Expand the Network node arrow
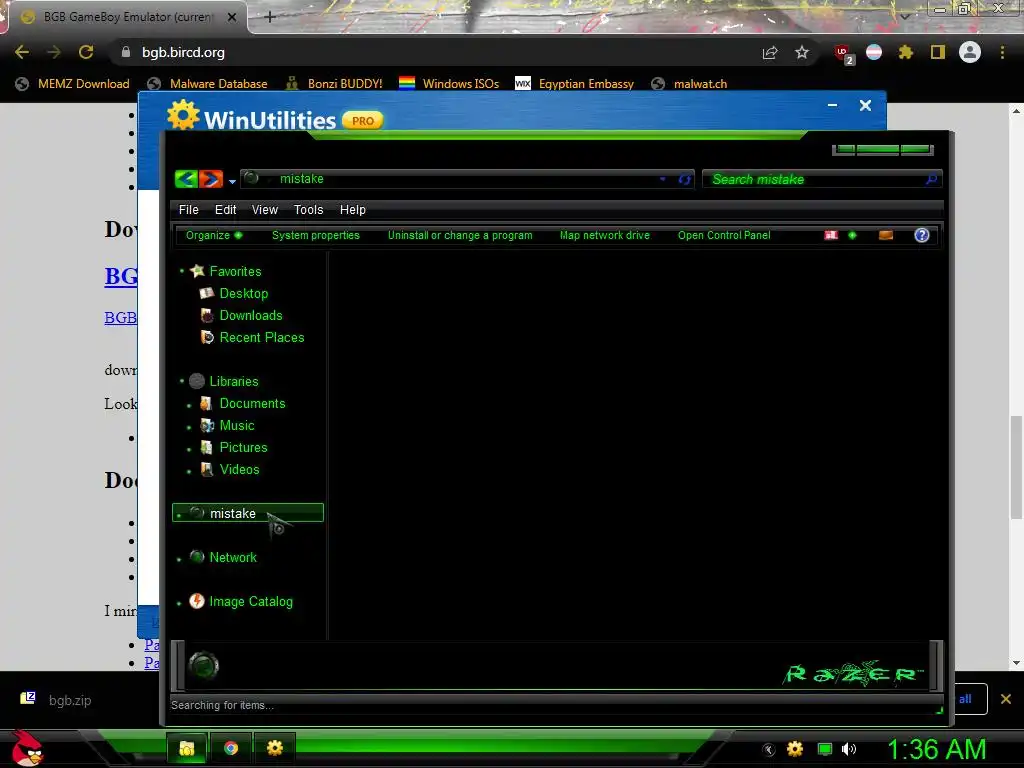 (x=180, y=559)
